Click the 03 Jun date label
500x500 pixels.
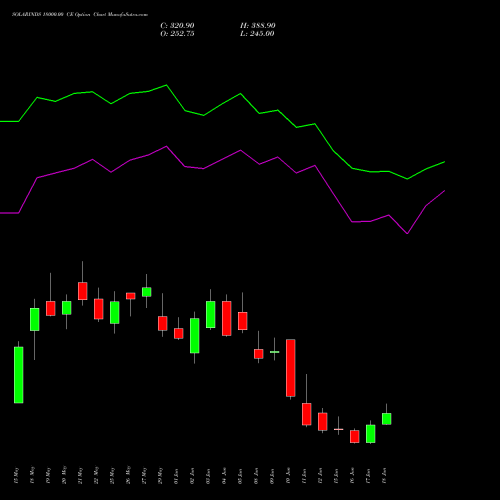(x=209, y=476)
